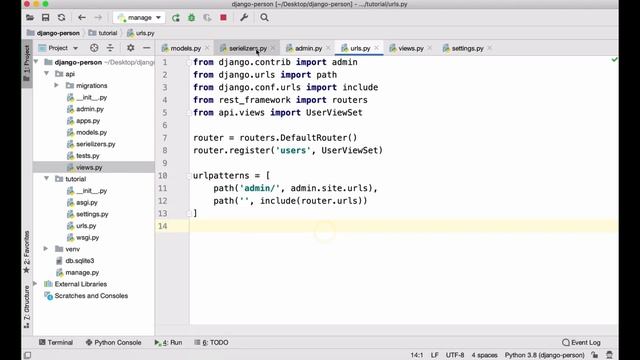Viewport: 640px width, 360px height.
Task: Open the manage run configuration dropdown
Action: click(139, 18)
